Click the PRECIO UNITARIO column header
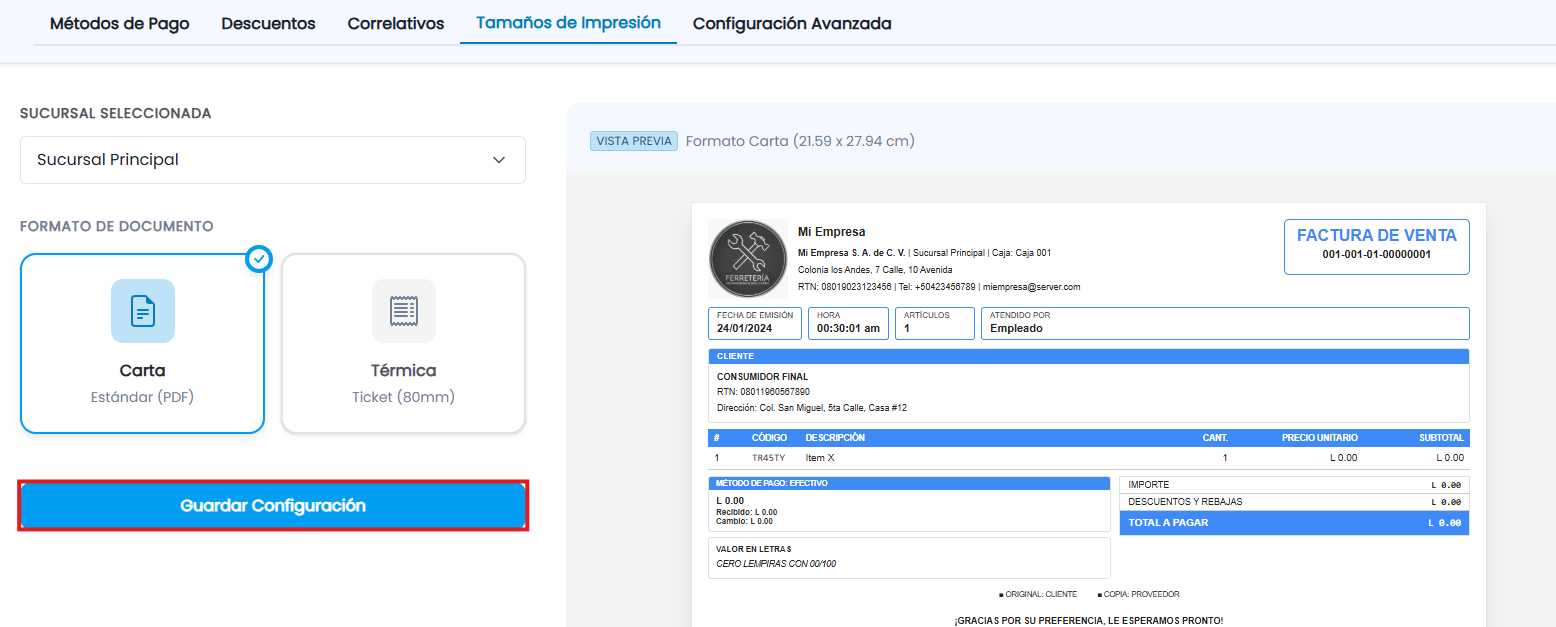1556x627 pixels. tap(1320, 438)
